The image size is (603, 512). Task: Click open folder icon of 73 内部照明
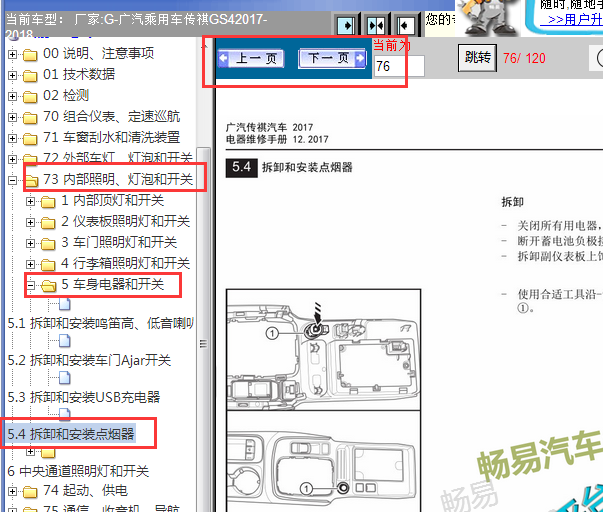32,180
